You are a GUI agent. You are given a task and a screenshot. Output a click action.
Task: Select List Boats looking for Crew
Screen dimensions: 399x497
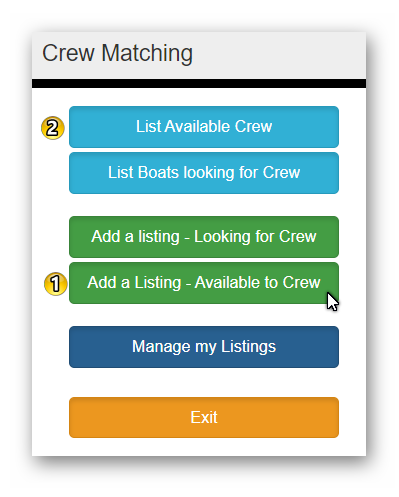pyautogui.click(x=204, y=173)
